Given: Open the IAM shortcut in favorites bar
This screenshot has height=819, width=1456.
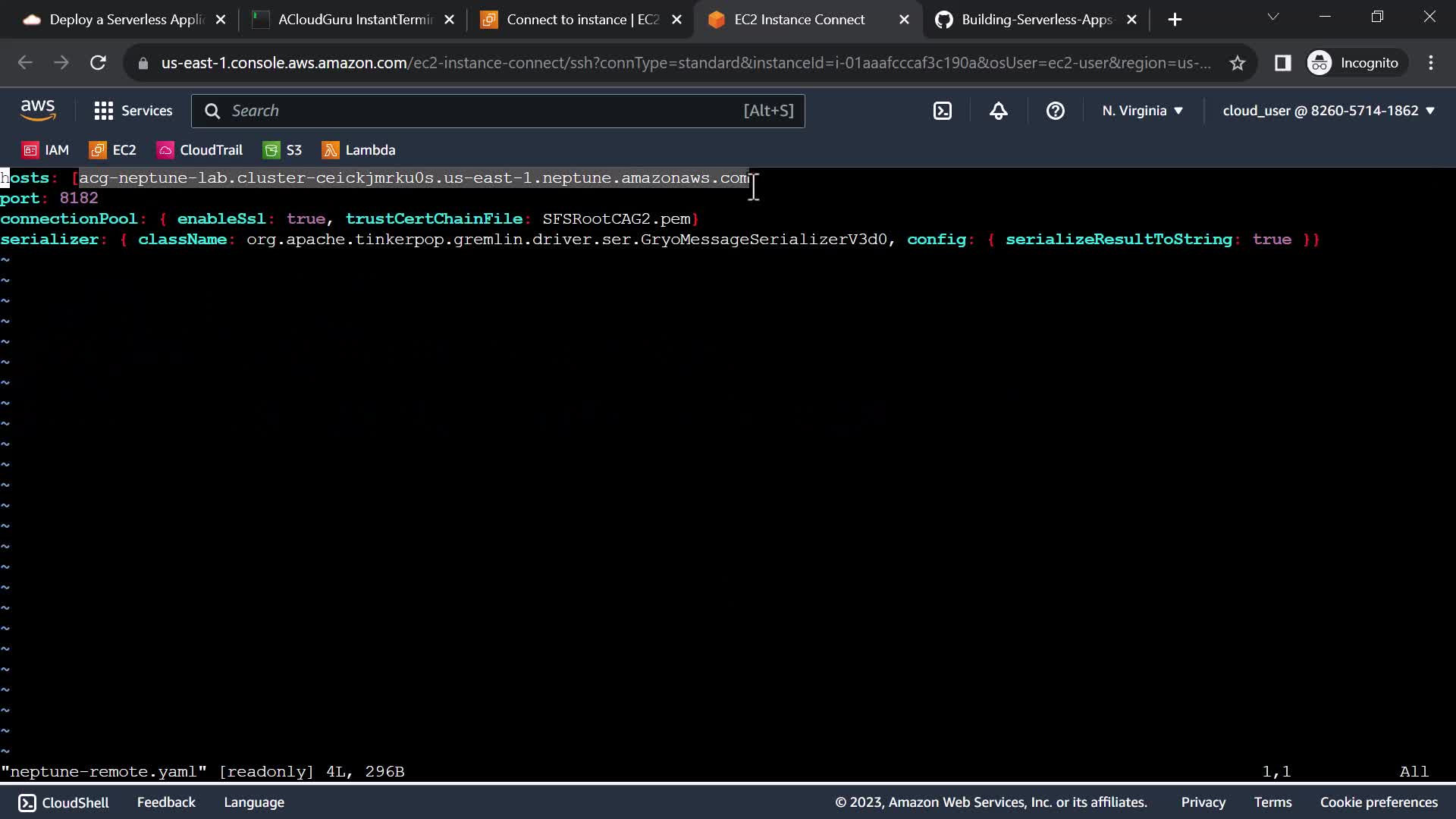Looking at the screenshot, I should [x=46, y=150].
